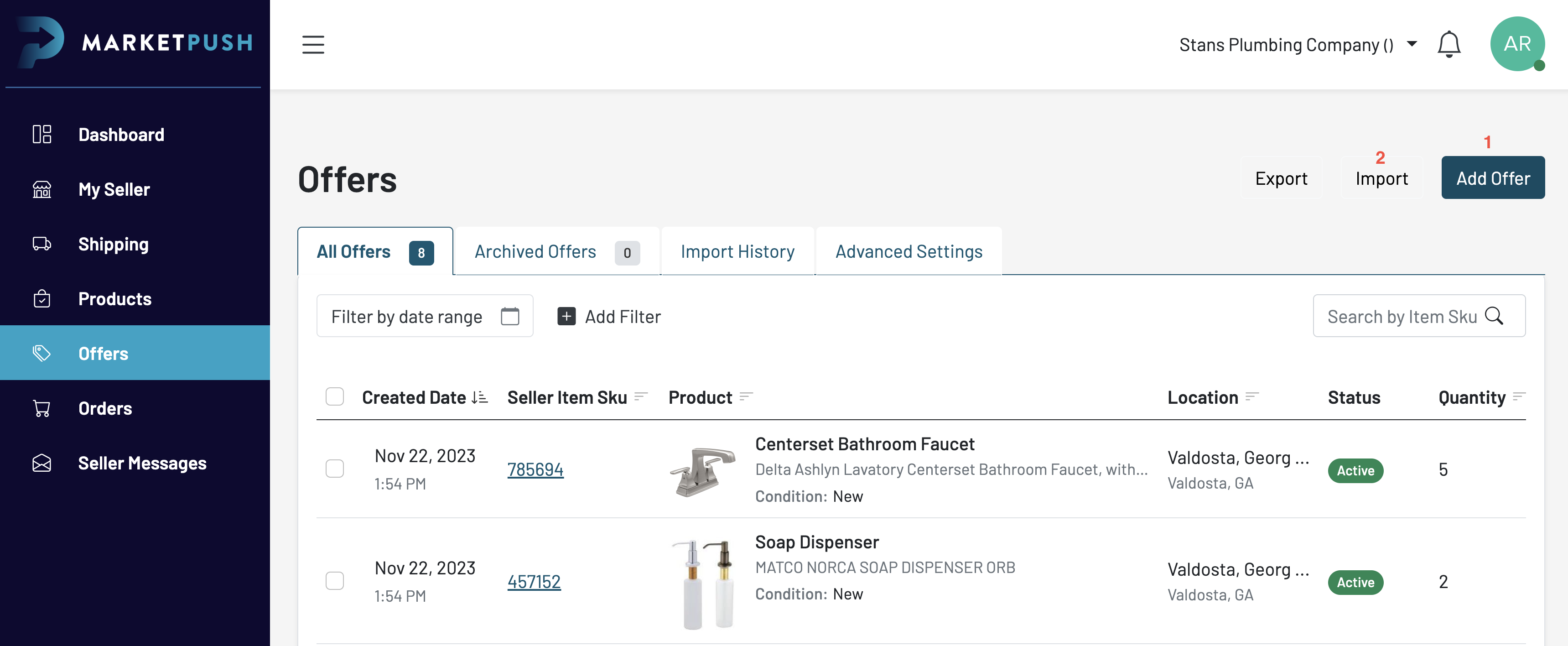The height and width of the screenshot is (646, 1568).
Task: Open the Filter by date range picker
Action: point(424,316)
